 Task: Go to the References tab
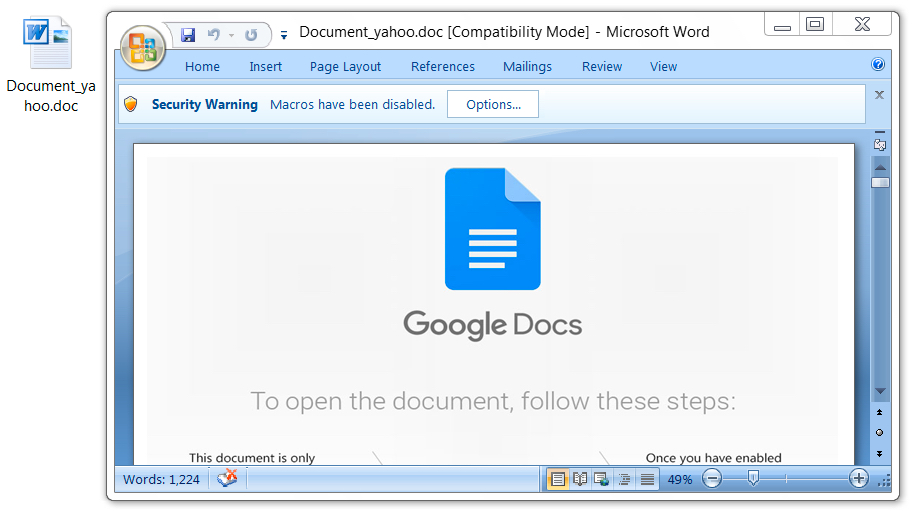click(443, 66)
